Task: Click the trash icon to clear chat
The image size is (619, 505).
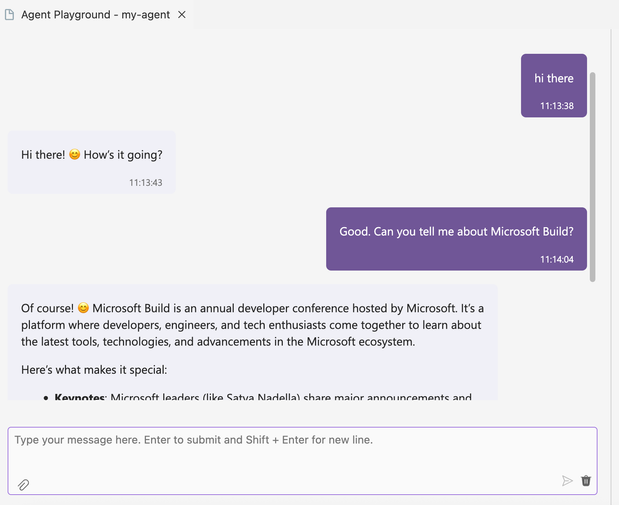Action: (x=586, y=481)
